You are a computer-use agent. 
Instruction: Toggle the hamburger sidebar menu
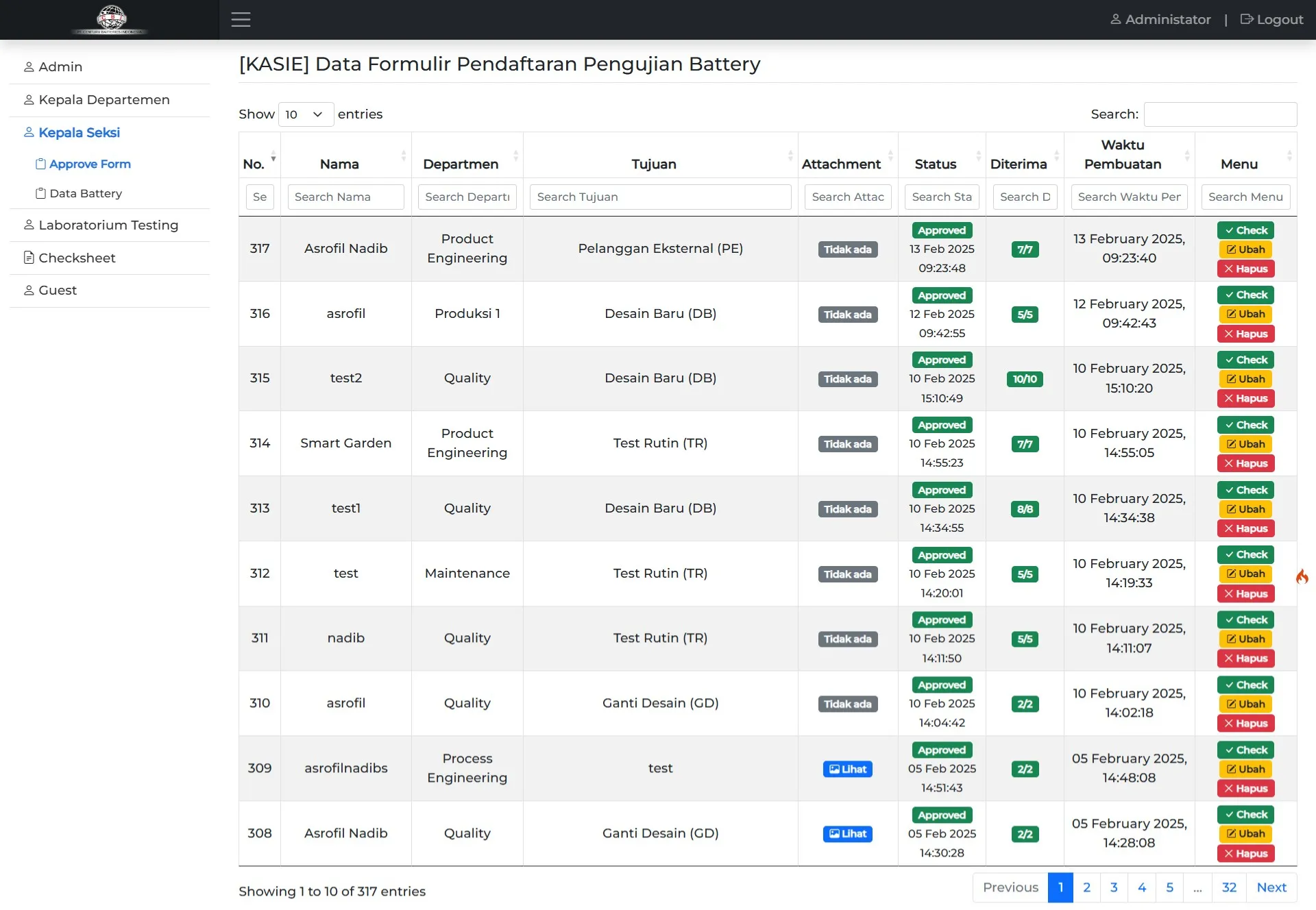241,19
